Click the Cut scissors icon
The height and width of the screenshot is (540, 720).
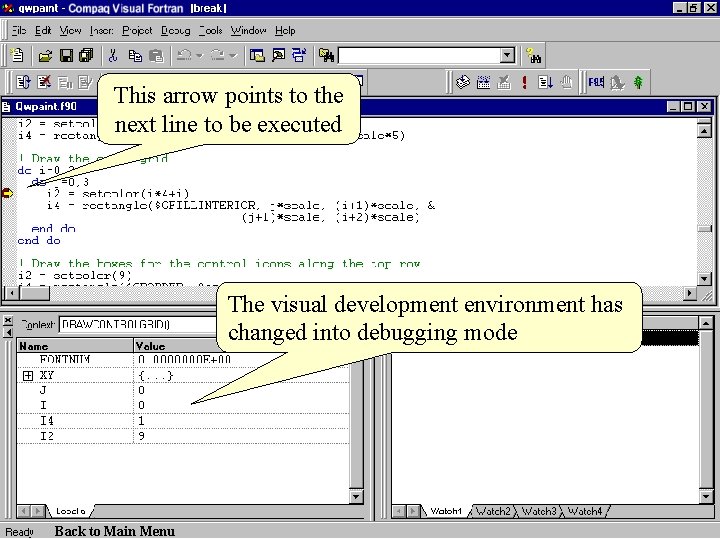[x=113, y=56]
